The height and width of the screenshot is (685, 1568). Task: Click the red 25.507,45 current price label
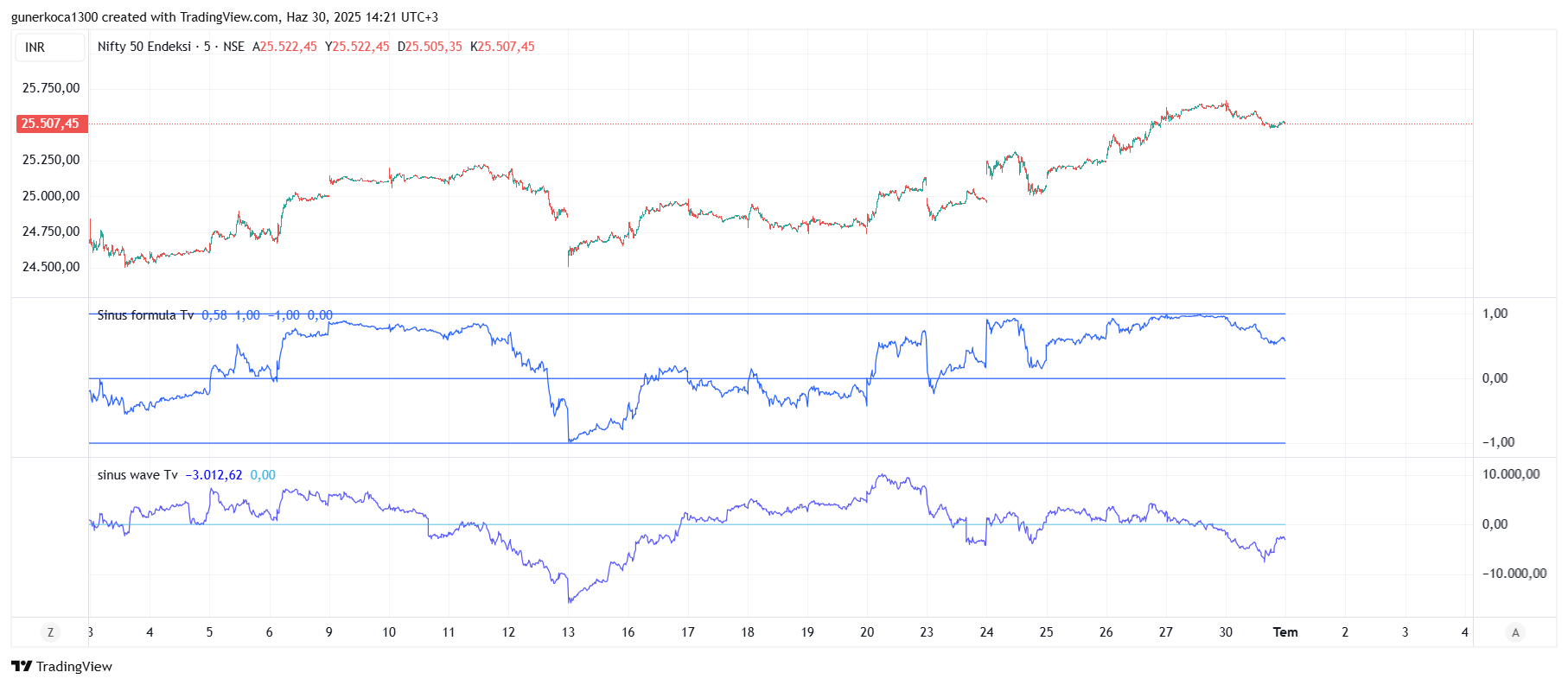tap(51, 124)
